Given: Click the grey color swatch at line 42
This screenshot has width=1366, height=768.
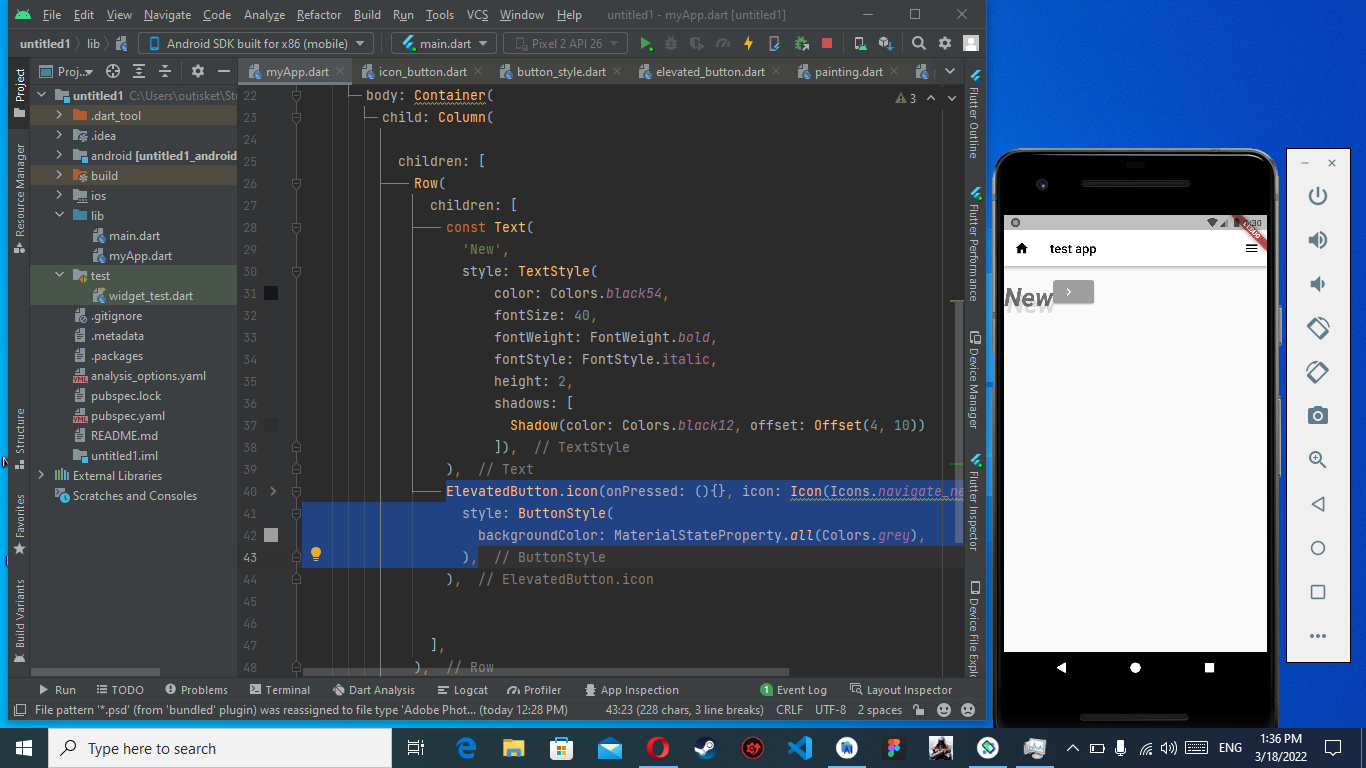Looking at the screenshot, I should coord(271,535).
